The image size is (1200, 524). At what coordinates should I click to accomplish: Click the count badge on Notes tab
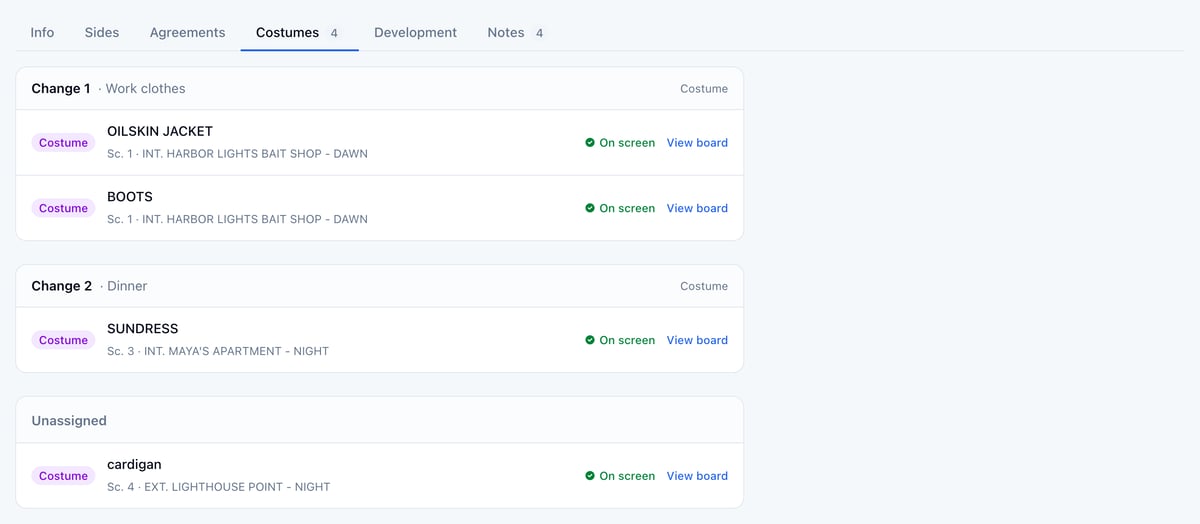point(539,33)
